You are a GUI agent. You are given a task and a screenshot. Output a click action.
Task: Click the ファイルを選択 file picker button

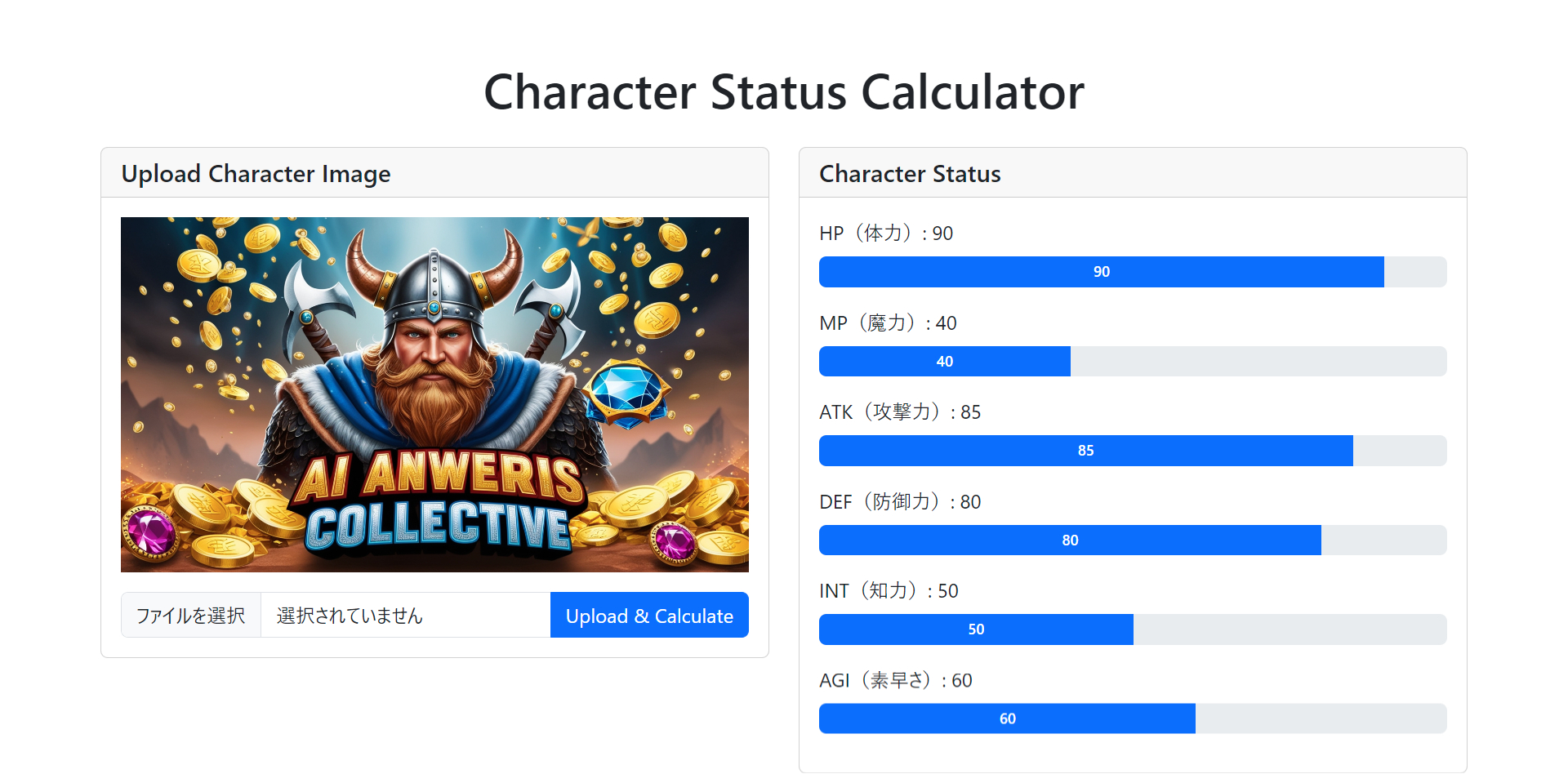tap(190, 615)
